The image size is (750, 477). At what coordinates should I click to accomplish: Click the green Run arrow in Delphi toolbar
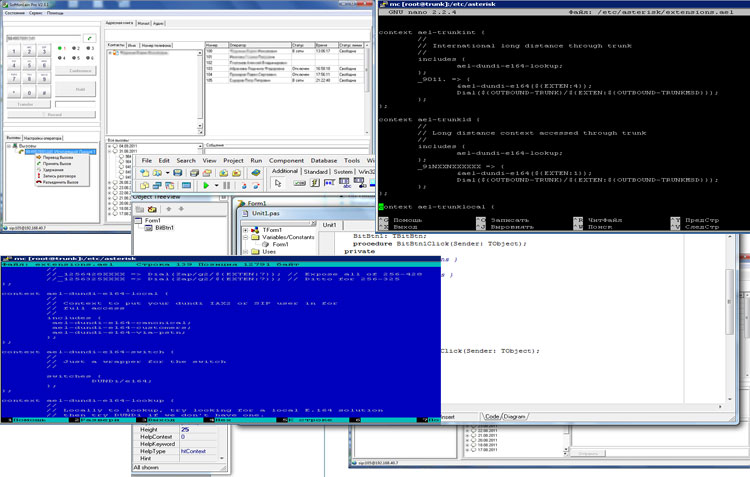point(206,186)
